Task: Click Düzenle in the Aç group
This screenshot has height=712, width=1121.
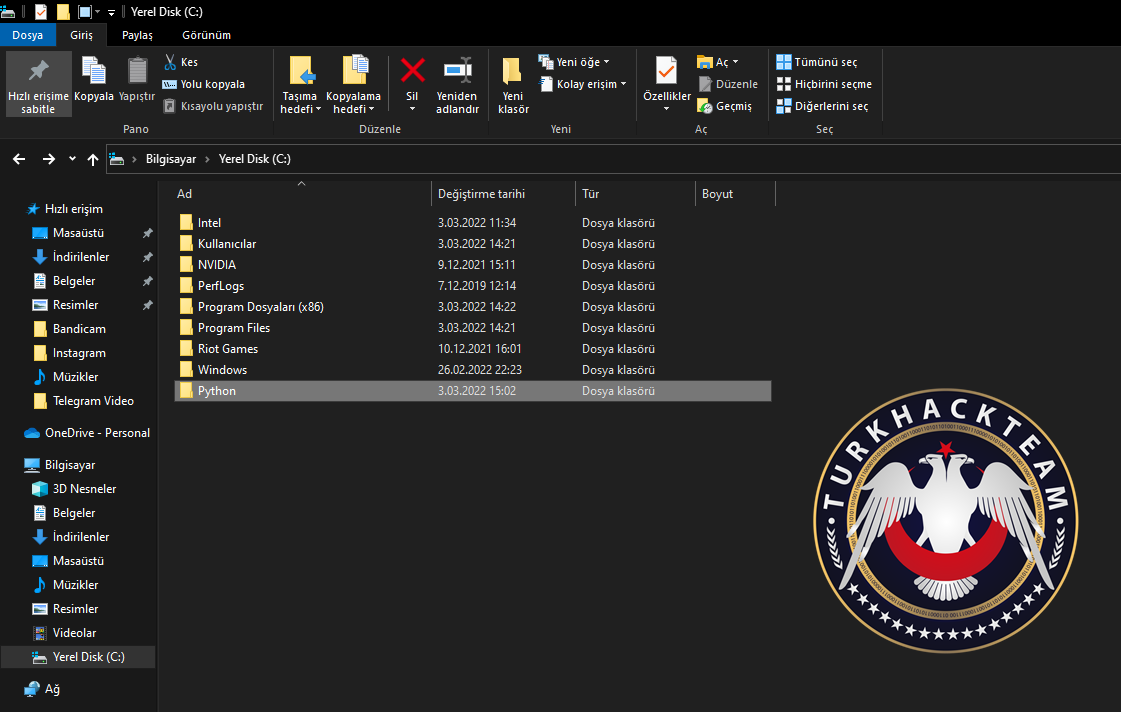Action: (x=728, y=84)
